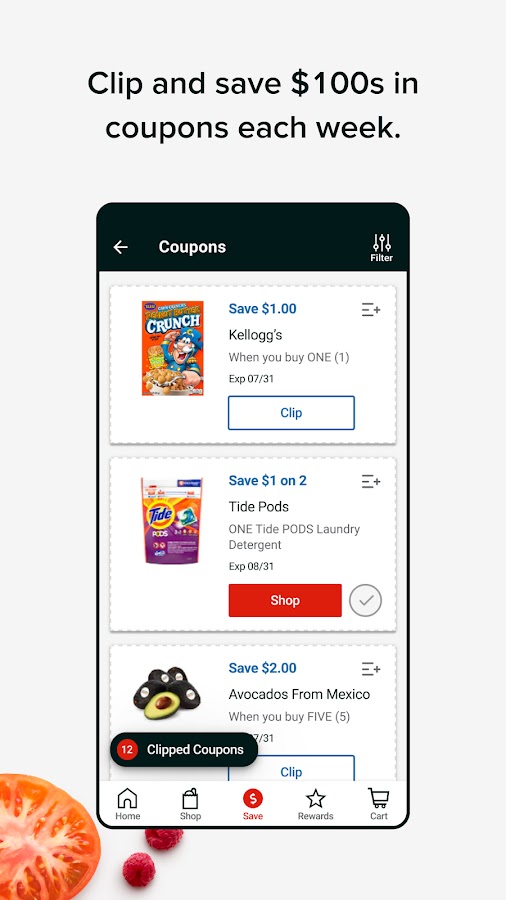Screen dimensions: 506x900
Task: Tap the avocados product image
Action: (167, 693)
